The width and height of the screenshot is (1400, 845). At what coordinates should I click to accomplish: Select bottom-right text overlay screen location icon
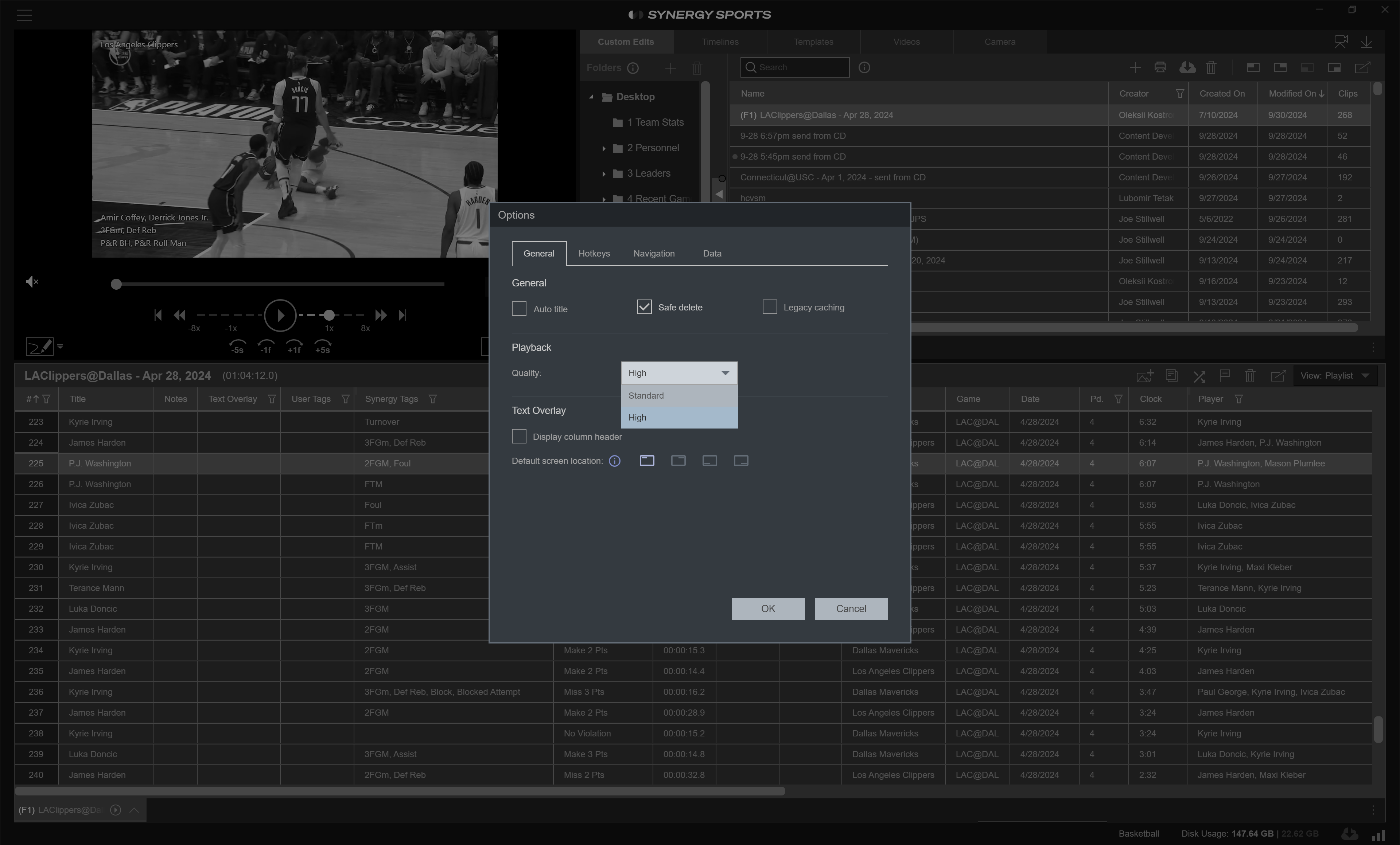pyautogui.click(x=740, y=461)
